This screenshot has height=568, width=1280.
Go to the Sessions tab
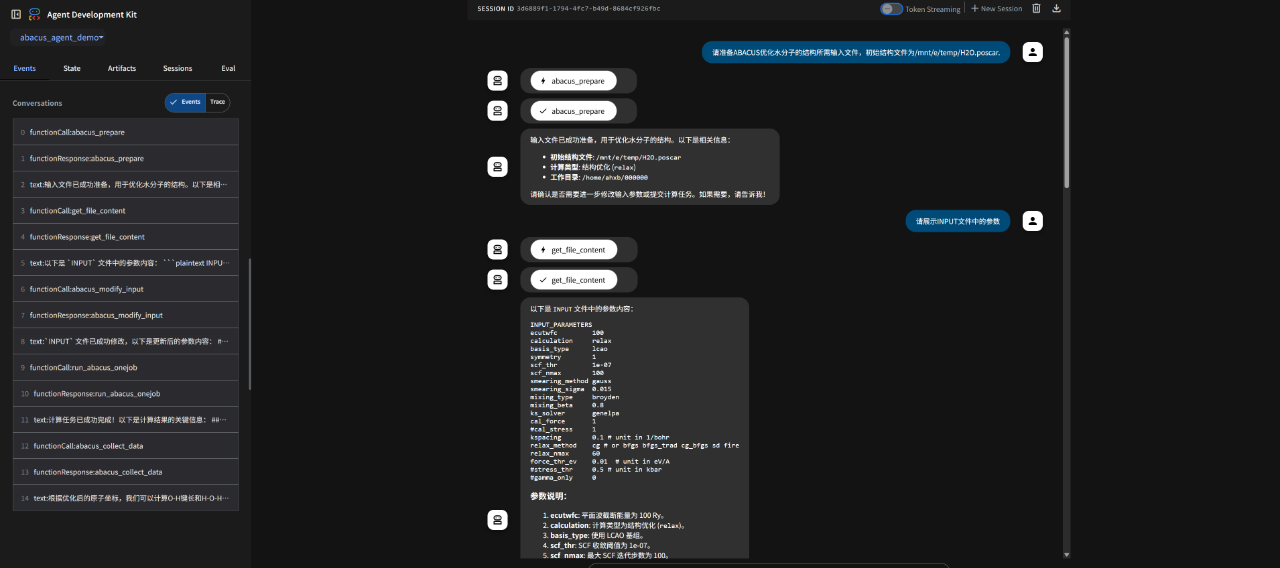point(178,68)
